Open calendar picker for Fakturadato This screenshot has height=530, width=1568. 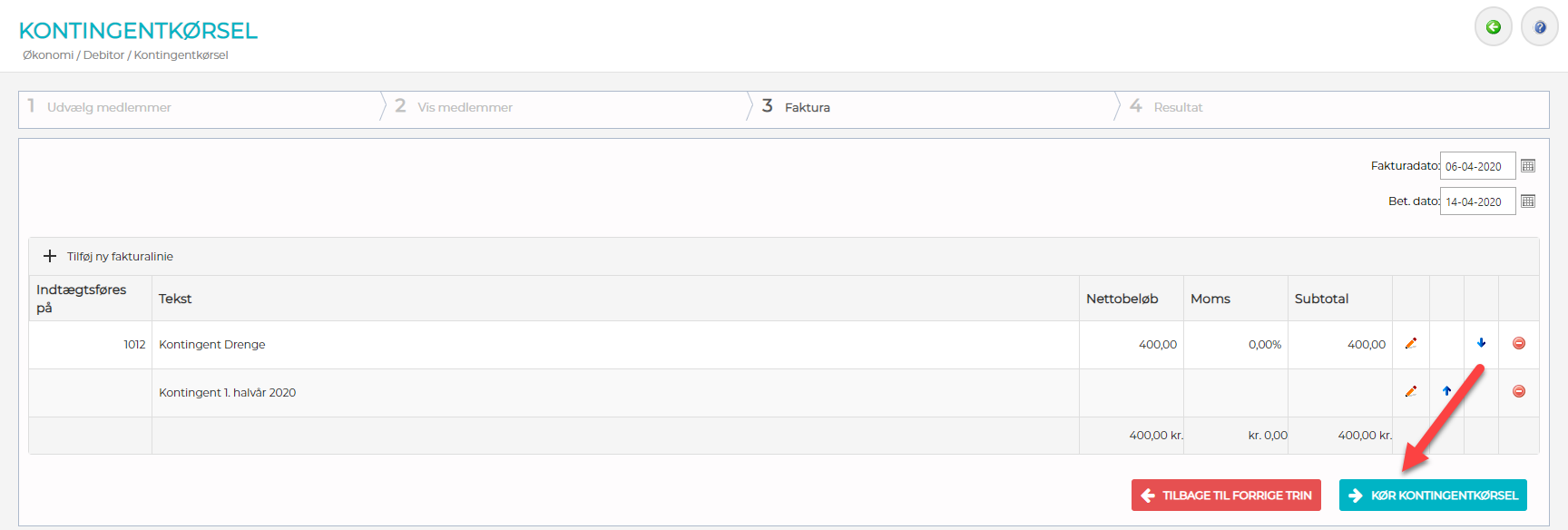1528,166
